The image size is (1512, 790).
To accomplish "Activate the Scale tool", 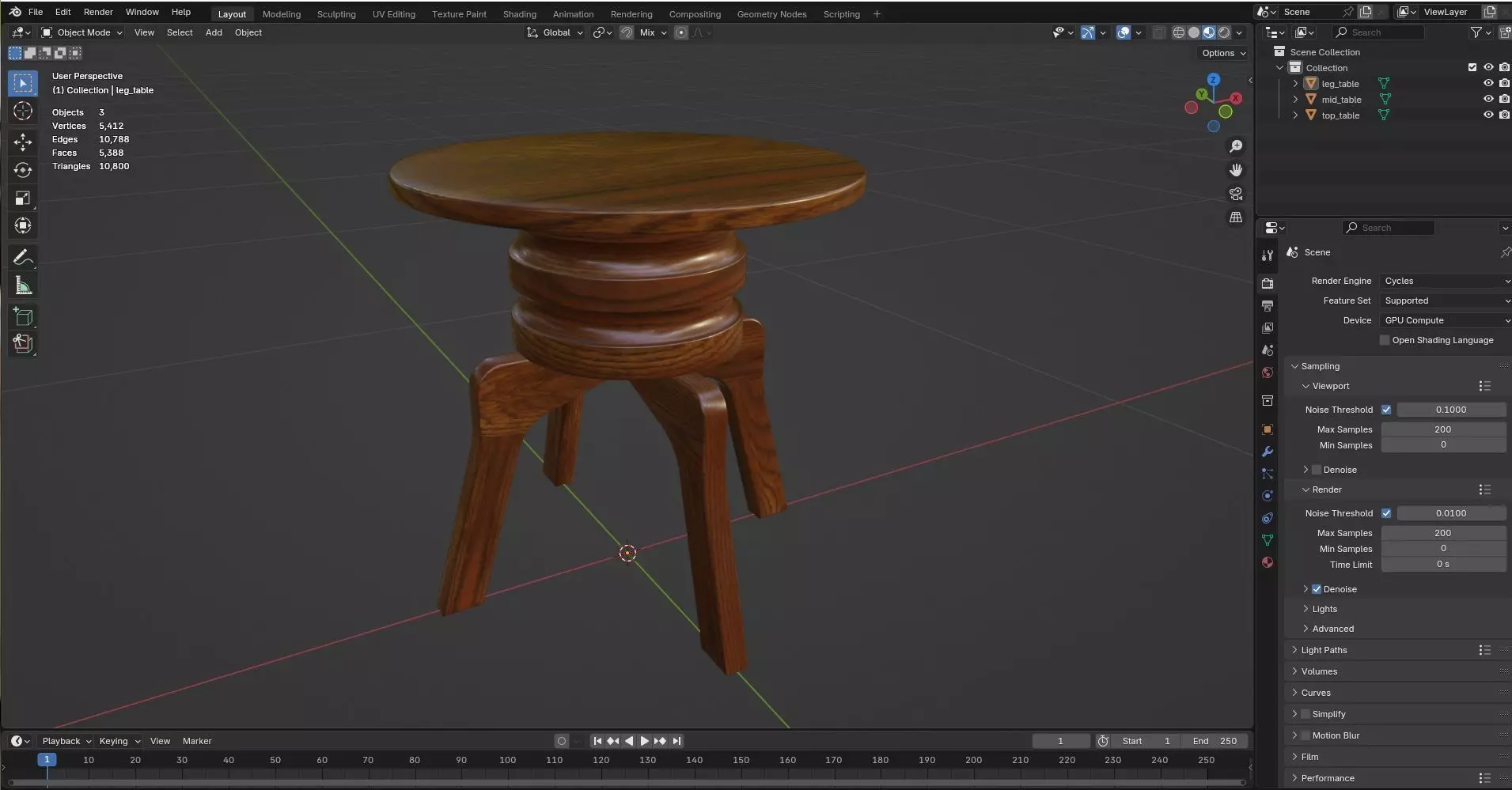I will (x=23, y=198).
